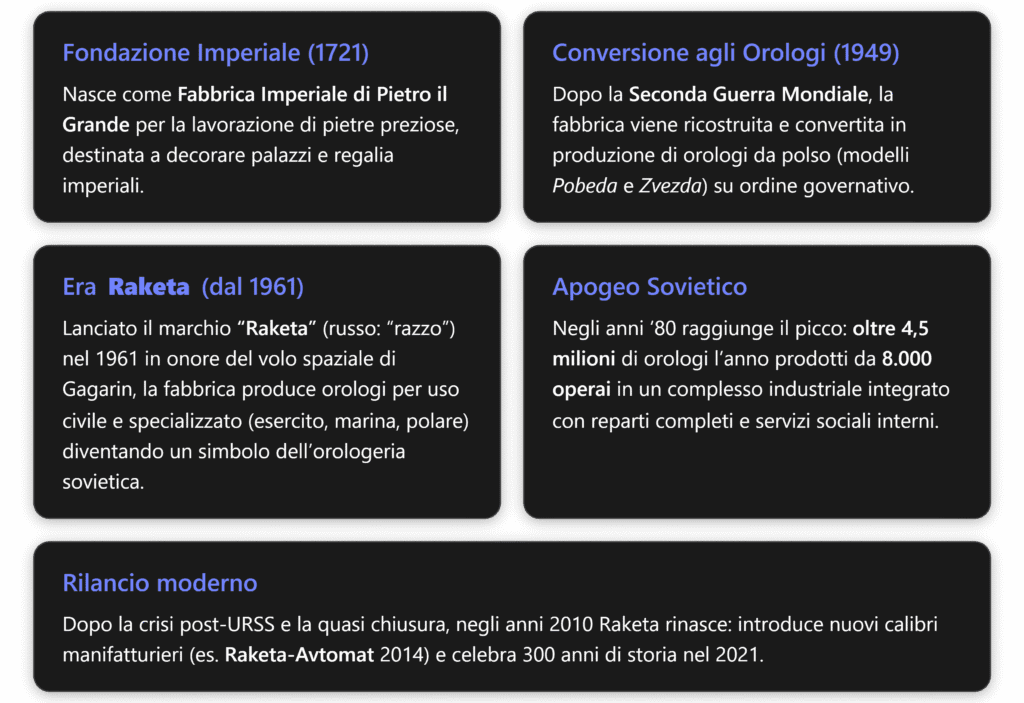Click the "Era Raketa (dal 1961)" heading
Image resolution: width=1024 pixels, height=703 pixels.
pos(183,287)
